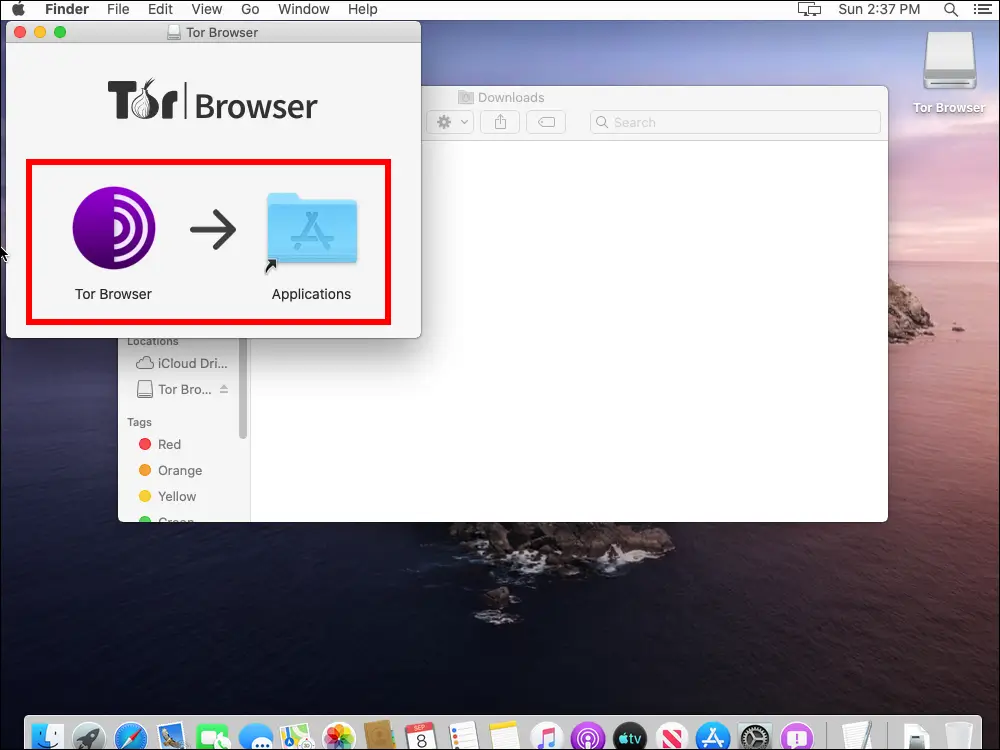Screen dimensions: 1000x750
Task: Open Music in the Dock
Action: pyautogui.click(x=547, y=738)
